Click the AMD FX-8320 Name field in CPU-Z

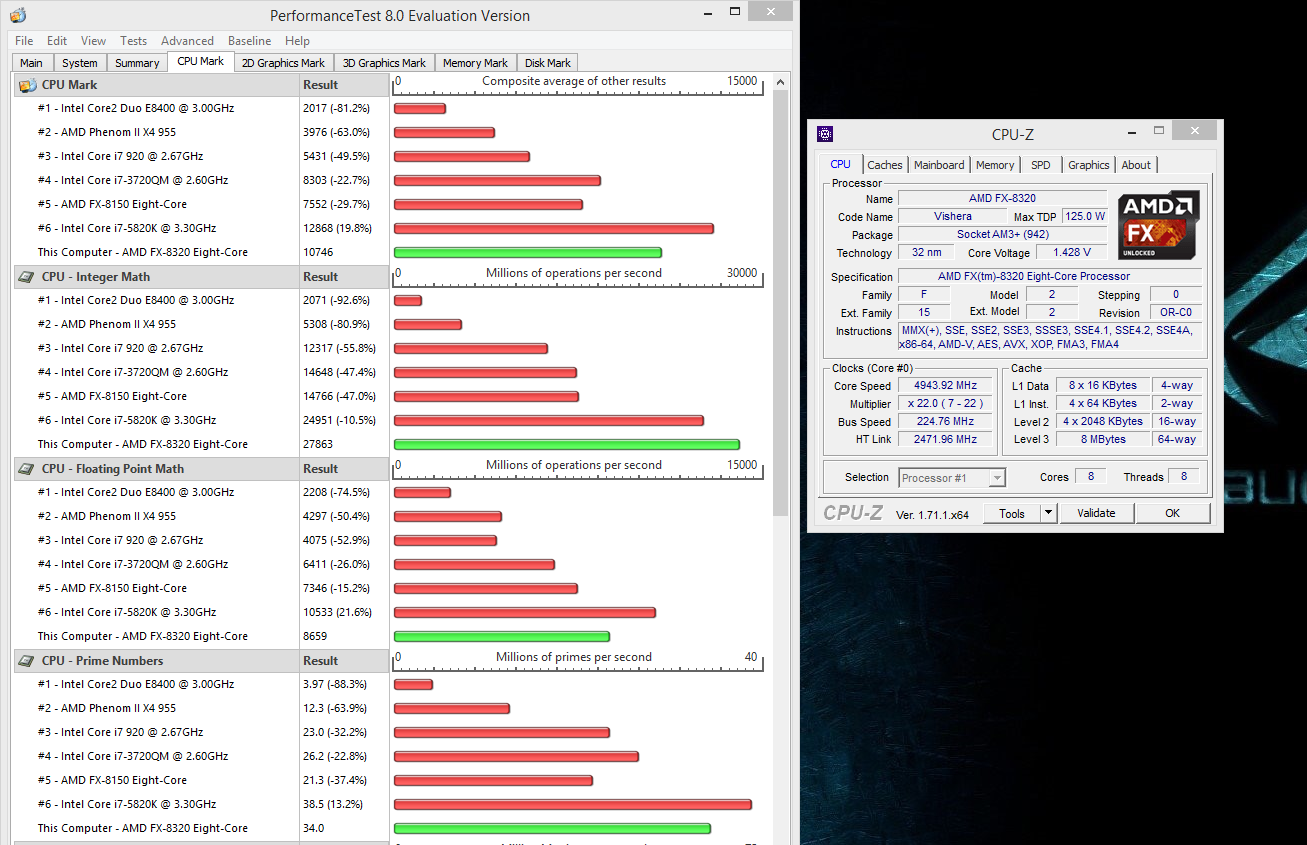coord(1002,199)
